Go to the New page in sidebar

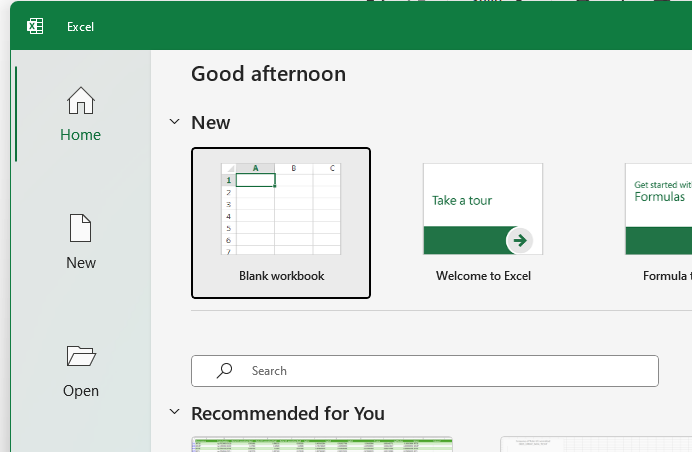(81, 242)
